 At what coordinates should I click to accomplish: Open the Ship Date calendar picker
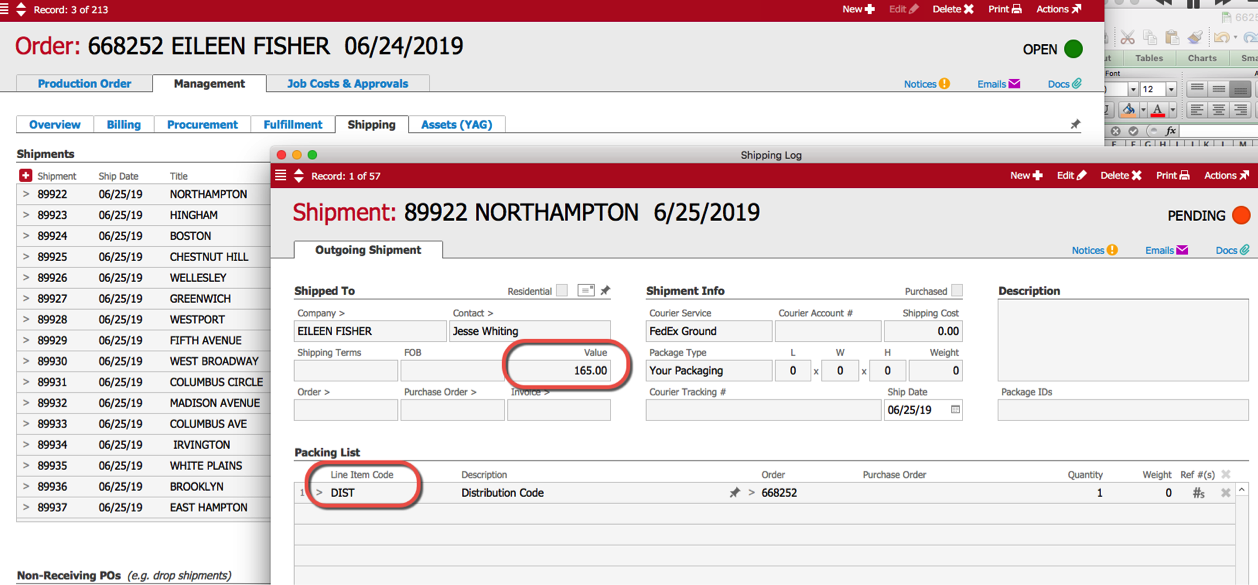point(955,410)
